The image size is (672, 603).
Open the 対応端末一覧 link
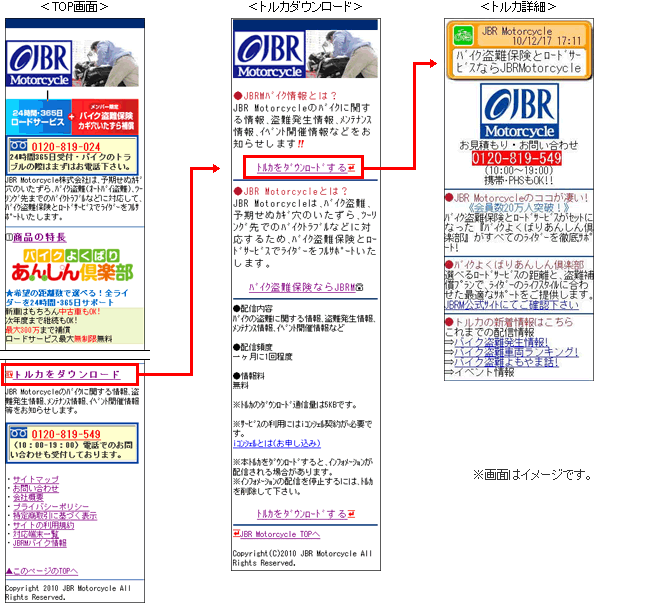(36, 534)
